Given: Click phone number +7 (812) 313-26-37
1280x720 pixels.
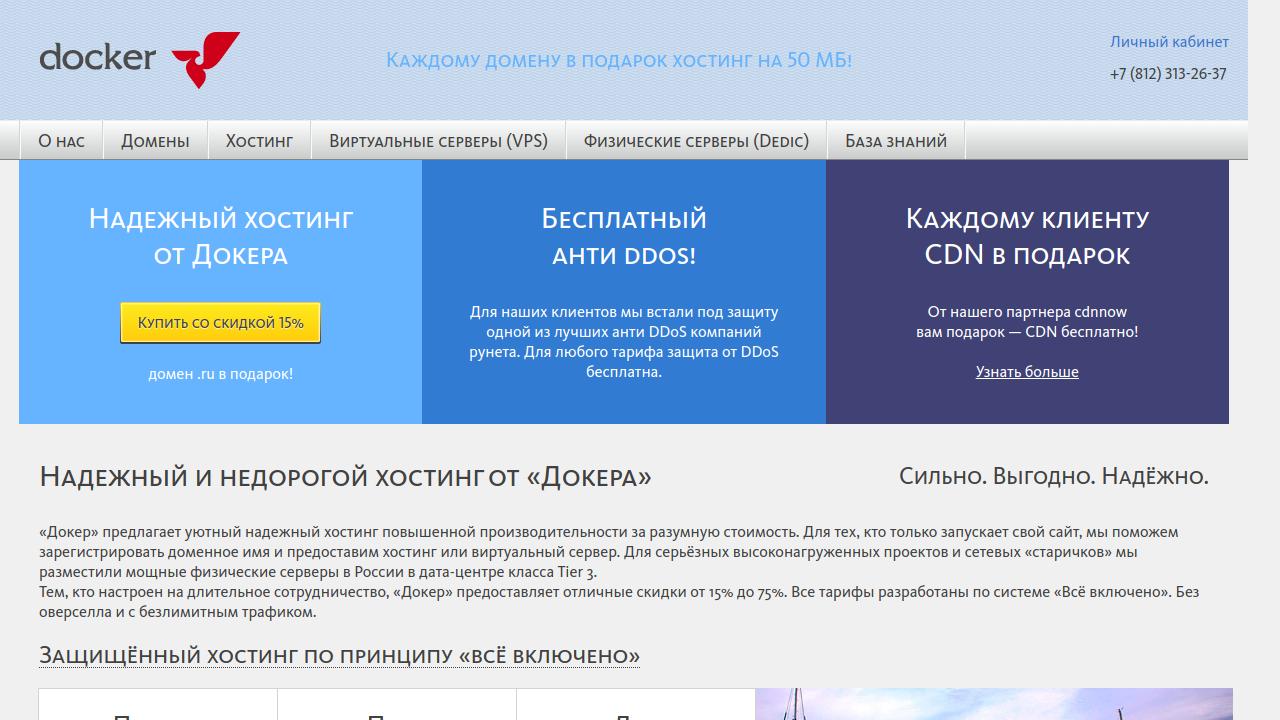Looking at the screenshot, I should click(1168, 74).
